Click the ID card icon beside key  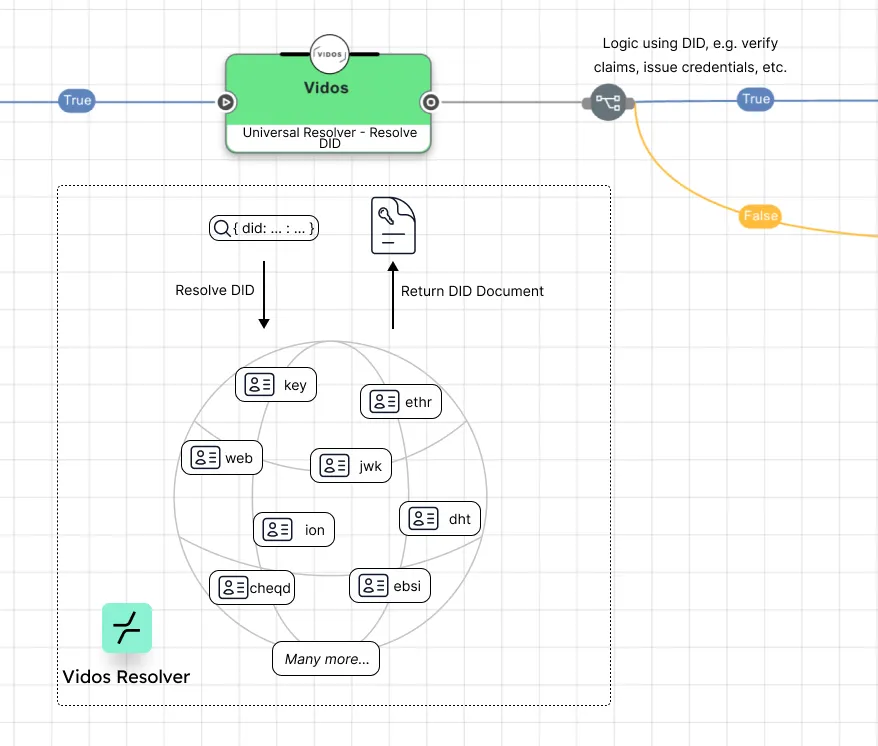(x=259, y=384)
